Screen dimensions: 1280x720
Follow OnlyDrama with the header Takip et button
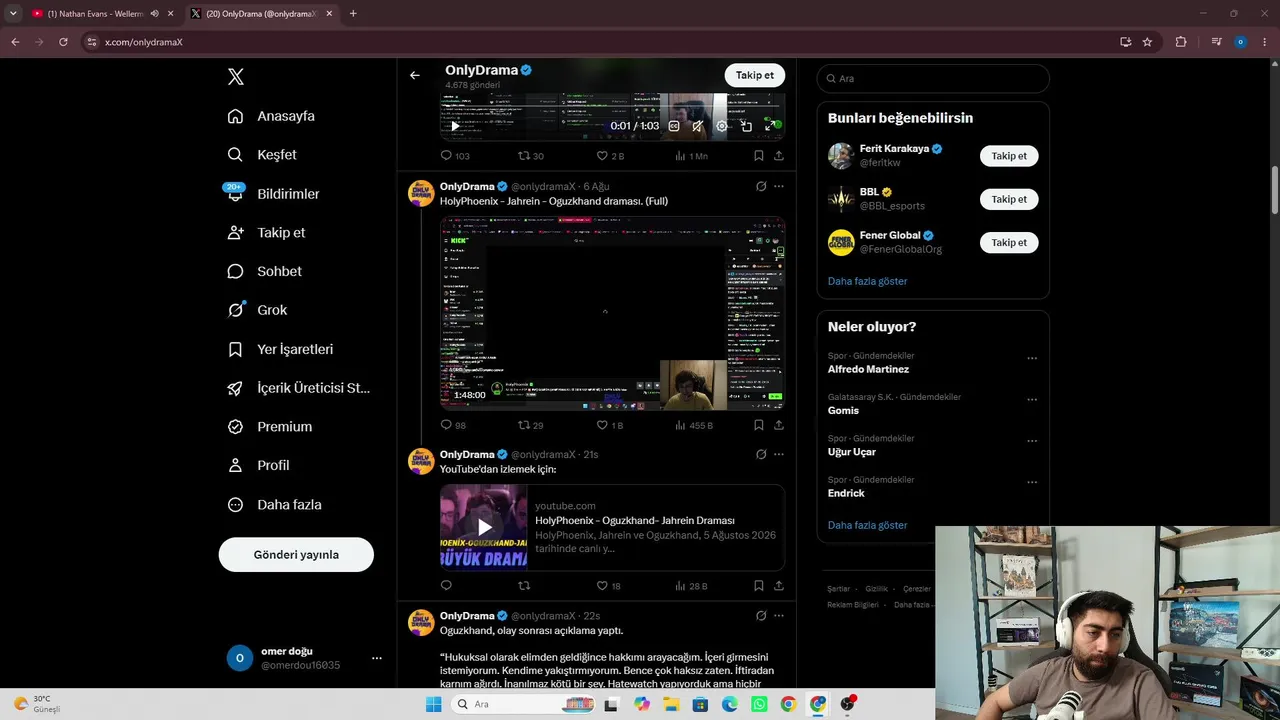[x=755, y=75]
